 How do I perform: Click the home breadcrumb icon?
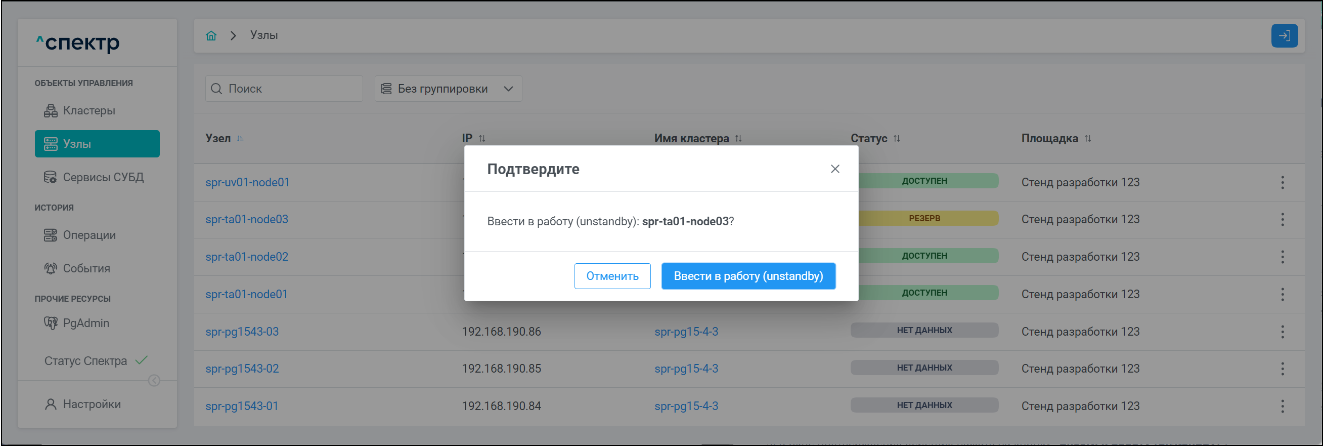pos(211,36)
